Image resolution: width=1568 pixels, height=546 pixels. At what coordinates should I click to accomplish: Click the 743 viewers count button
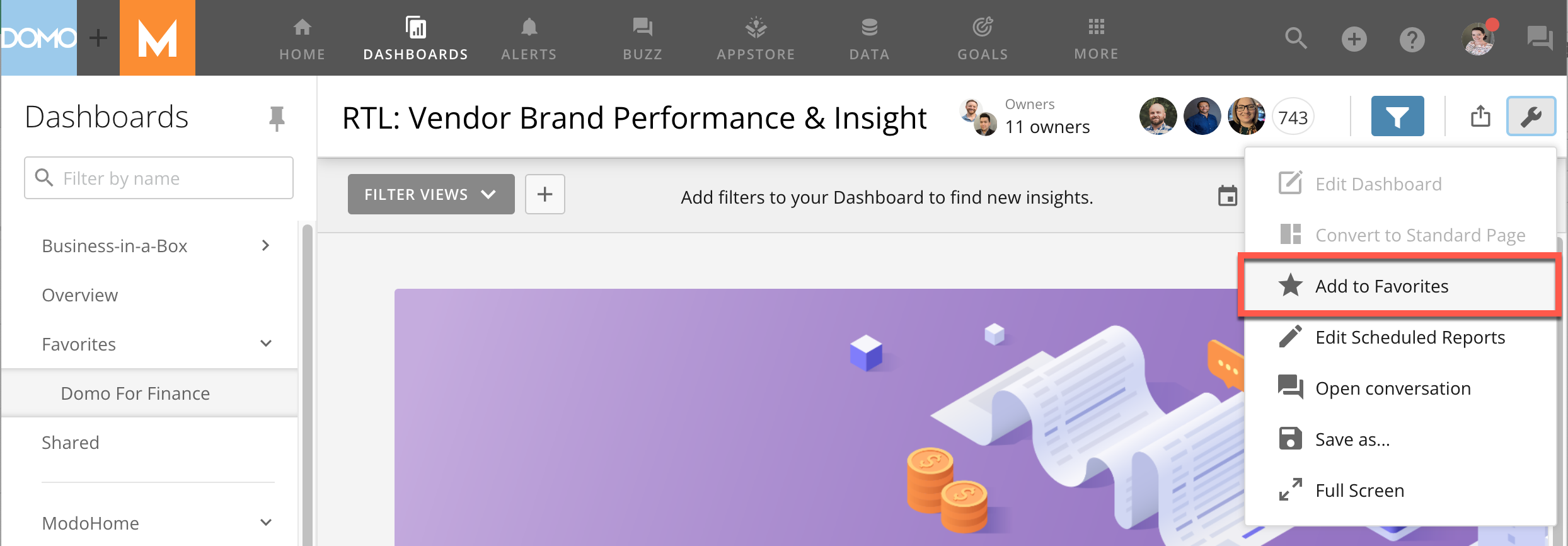1293,116
